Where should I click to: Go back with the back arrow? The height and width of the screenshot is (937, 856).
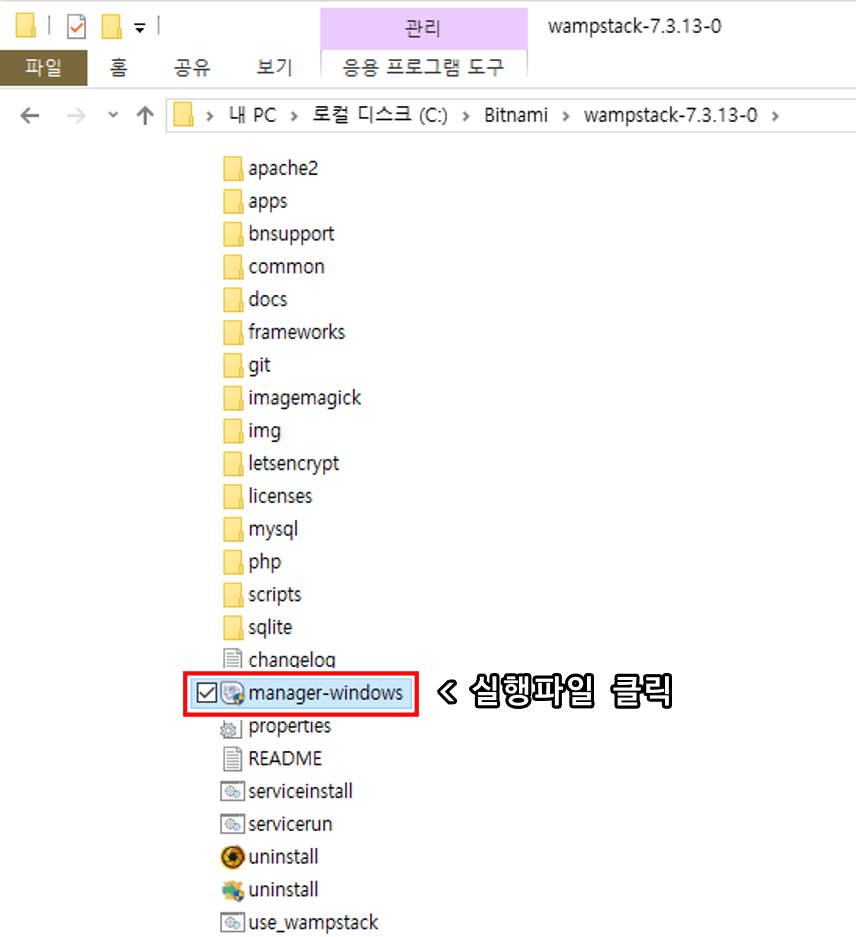pos(30,115)
